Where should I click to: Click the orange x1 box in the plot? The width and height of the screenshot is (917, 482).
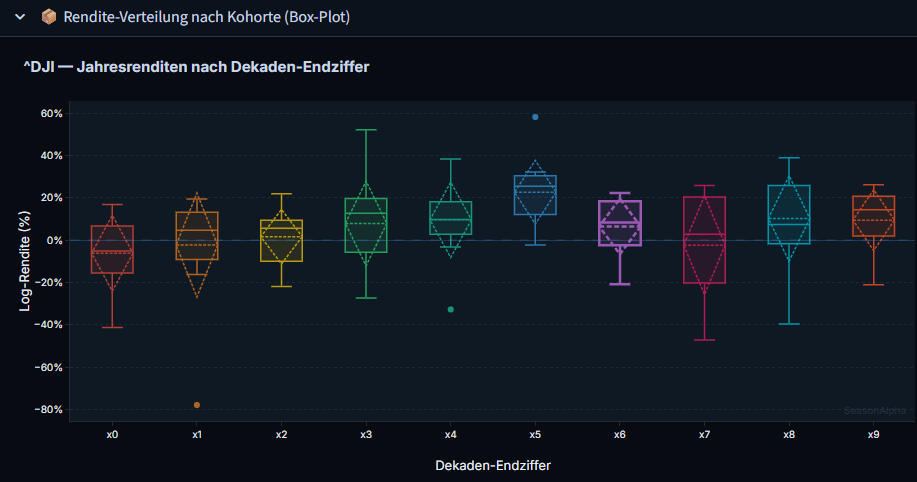point(197,236)
